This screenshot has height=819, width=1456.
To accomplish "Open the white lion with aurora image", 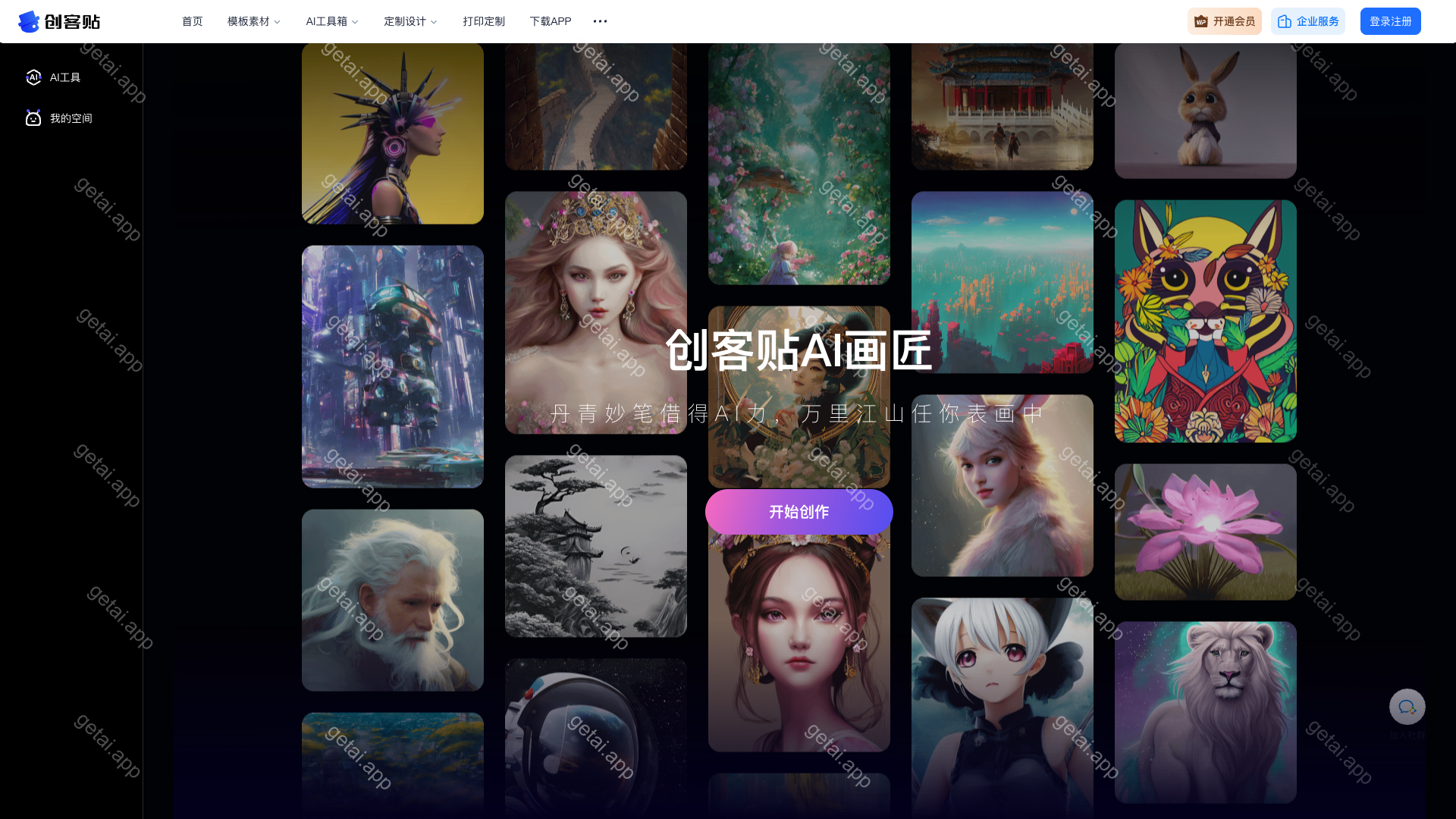I will [1206, 712].
